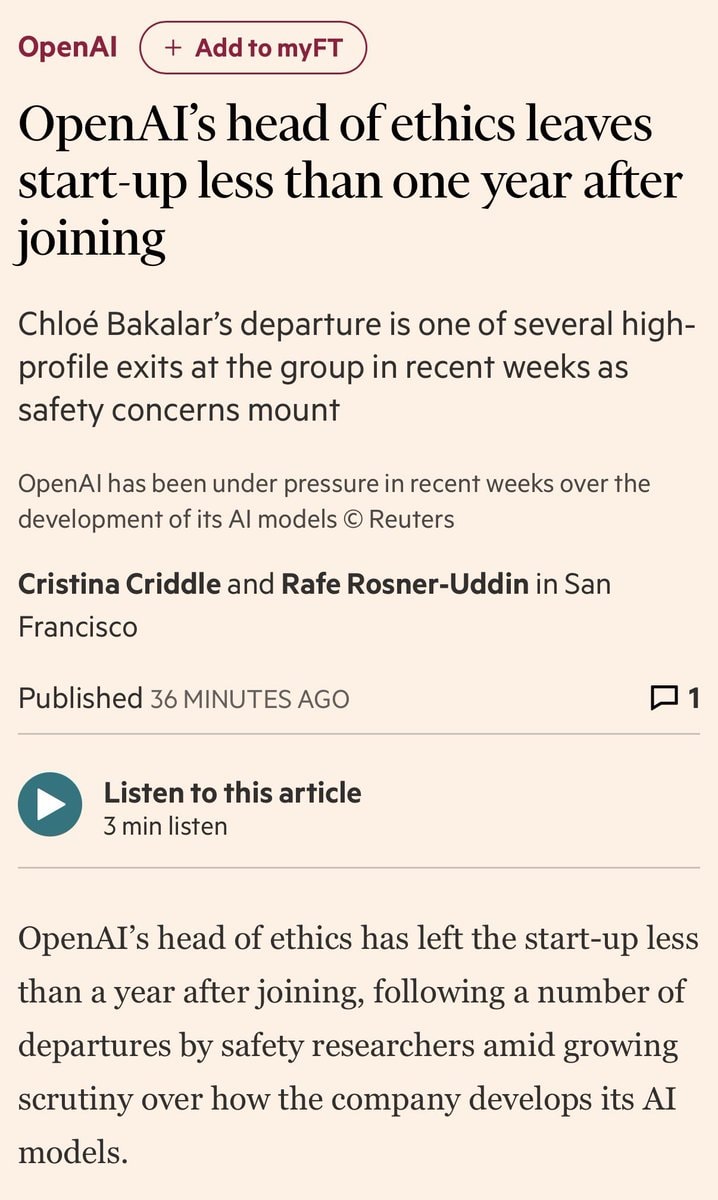Image resolution: width=718 pixels, height=1200 pixels.
Task: Click the San Francisco location text
Action: [x=314, y=605]
